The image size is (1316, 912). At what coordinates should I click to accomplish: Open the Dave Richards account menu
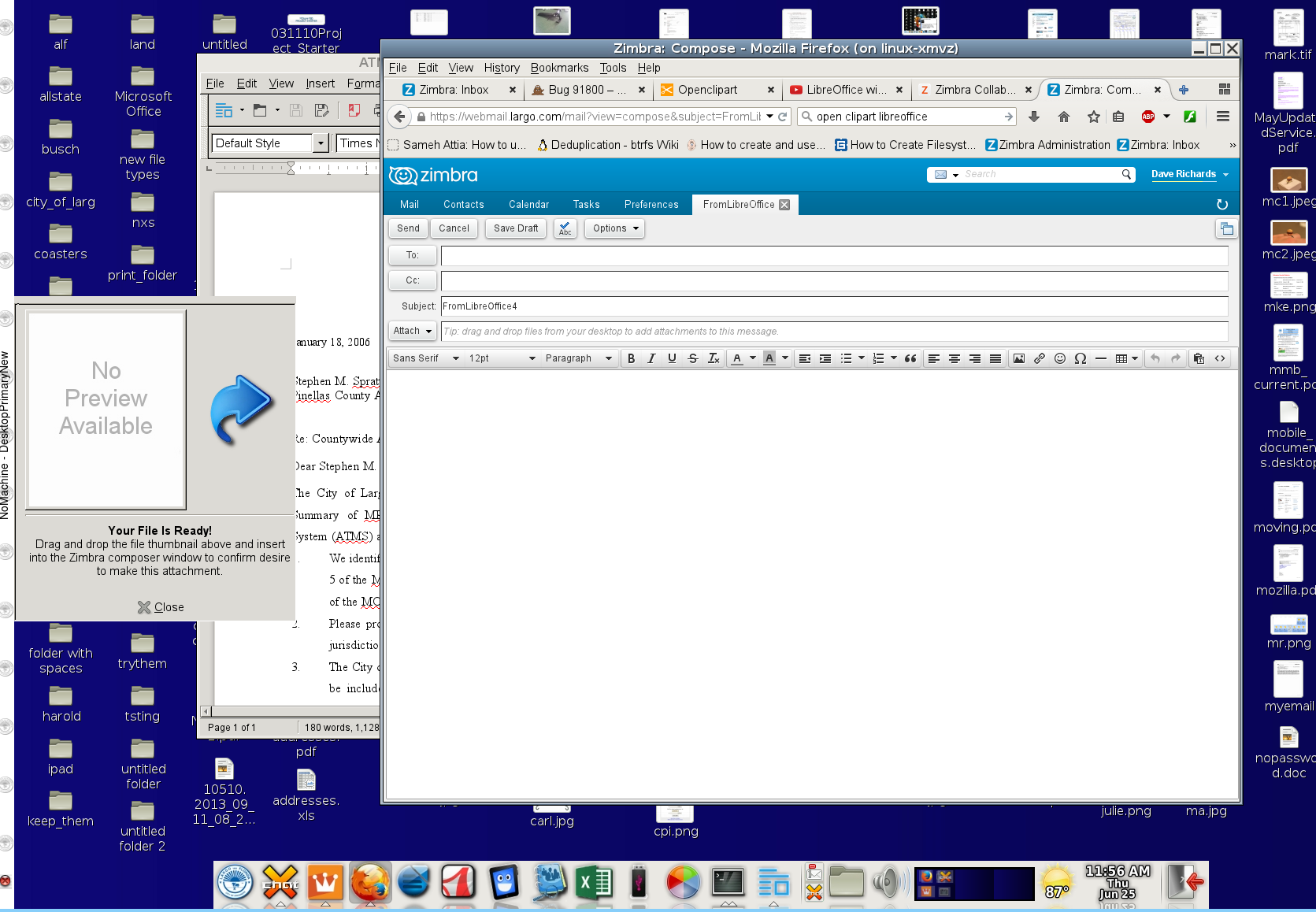click(1189, 174)
